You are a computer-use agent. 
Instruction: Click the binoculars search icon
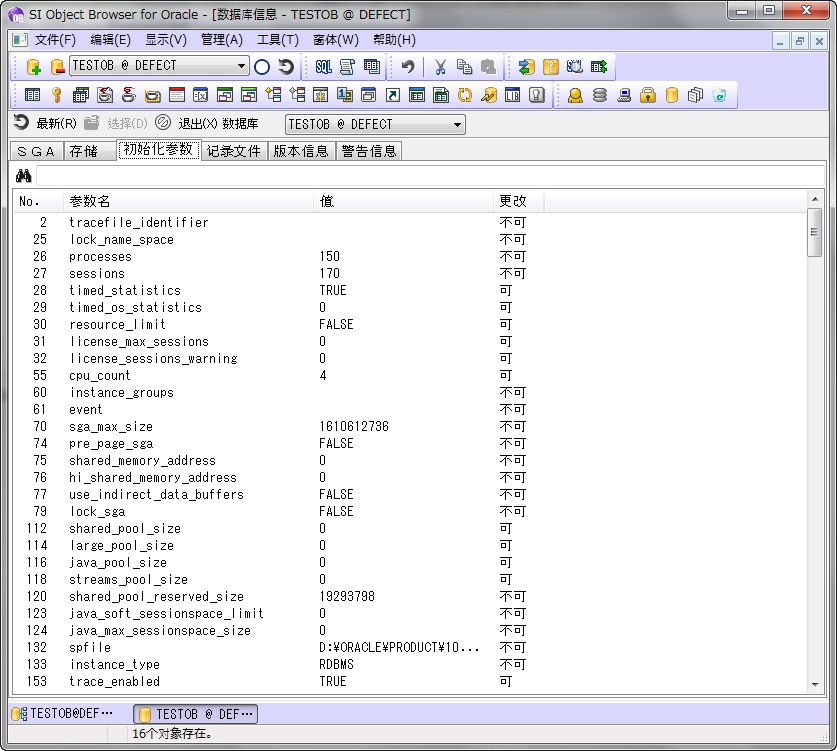click(x=23, y=176)
